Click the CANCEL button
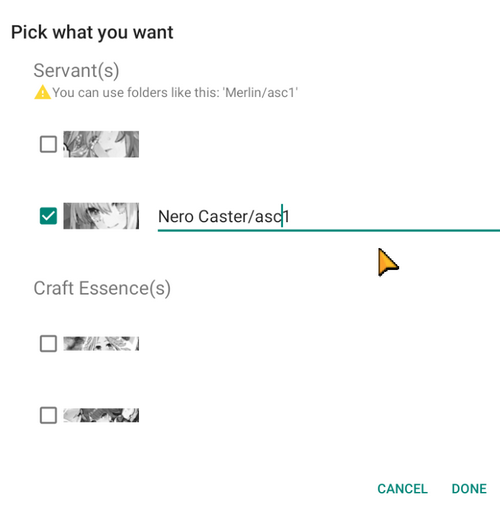Screen dimensions: 500x509 coord(402,489)
